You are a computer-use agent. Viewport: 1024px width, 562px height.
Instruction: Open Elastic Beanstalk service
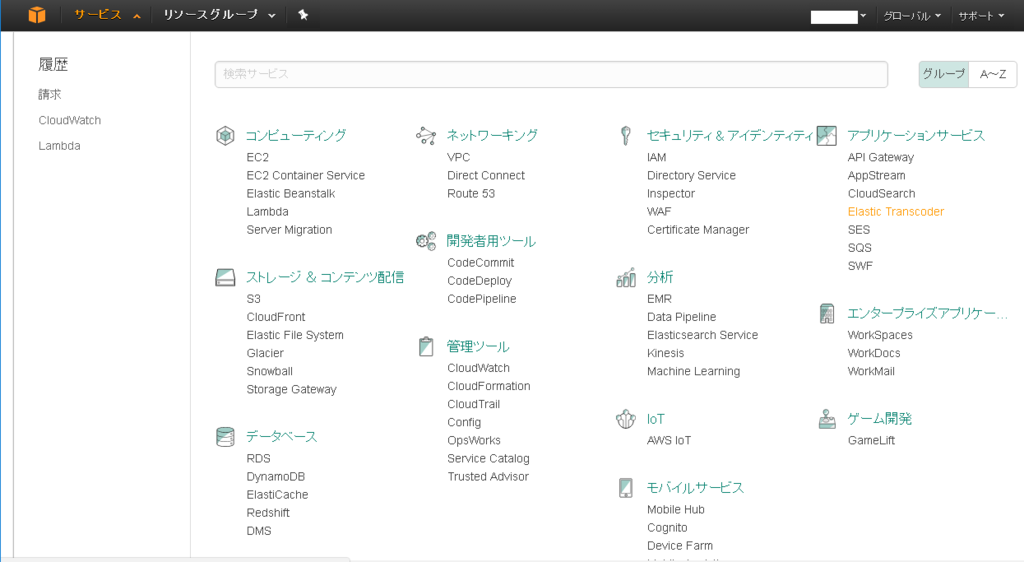[x=291, y=194]
